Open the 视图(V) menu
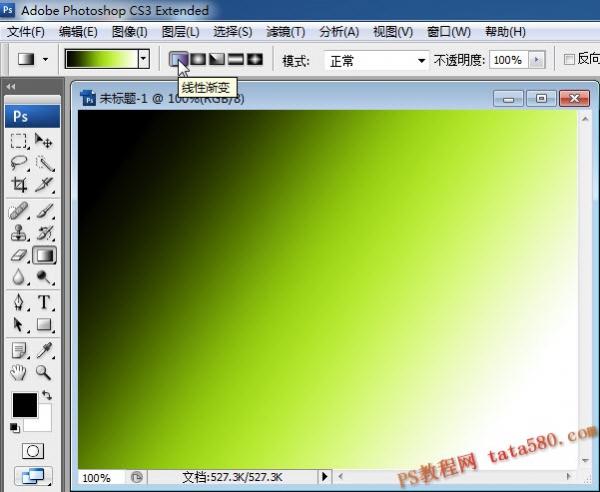This screenshot has height=492, width=600. coord(393,32)
